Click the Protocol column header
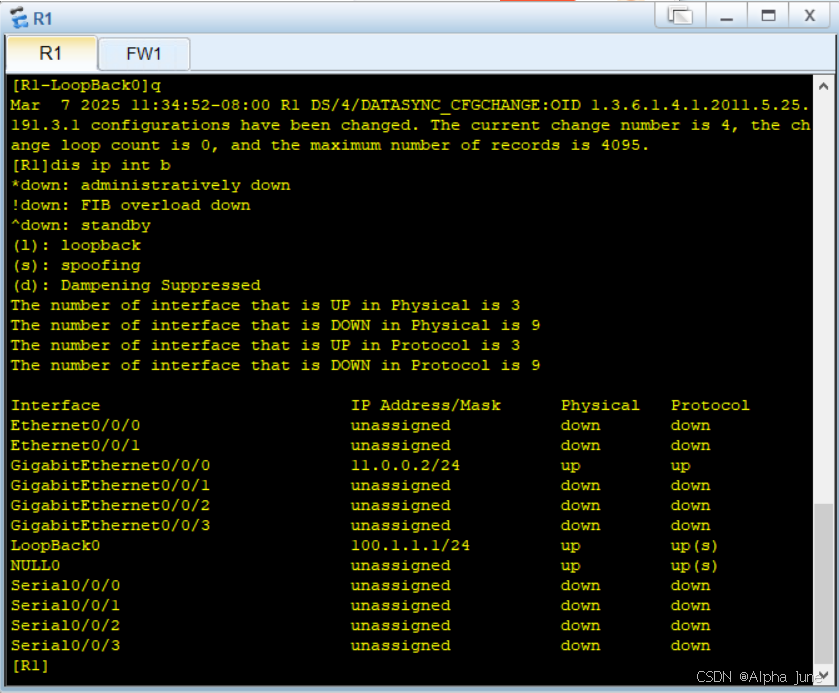The image size is (839, 693). (x=710, y=405)
